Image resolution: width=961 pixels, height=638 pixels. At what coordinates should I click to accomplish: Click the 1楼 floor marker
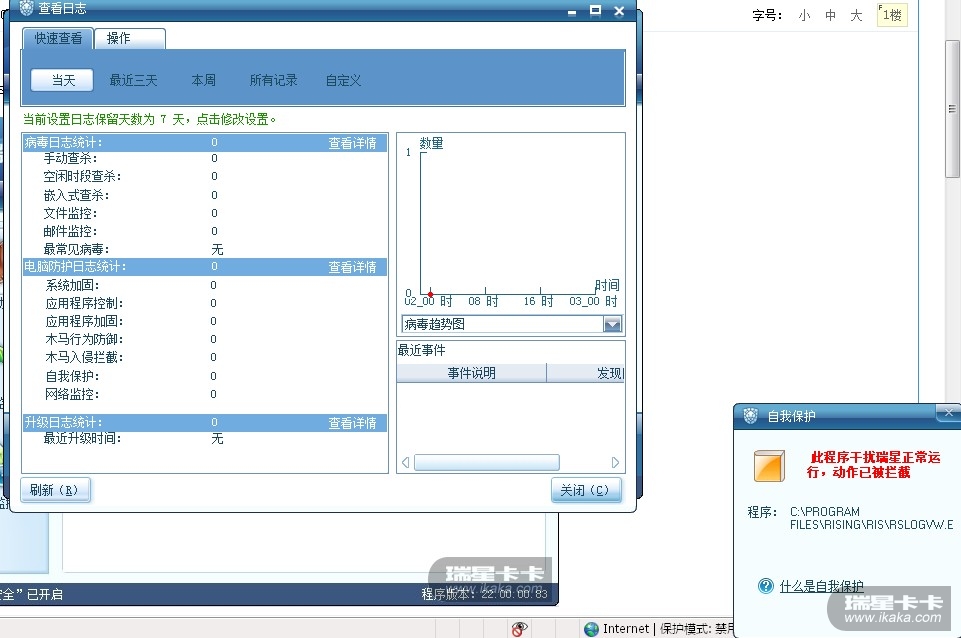[892, 15]
